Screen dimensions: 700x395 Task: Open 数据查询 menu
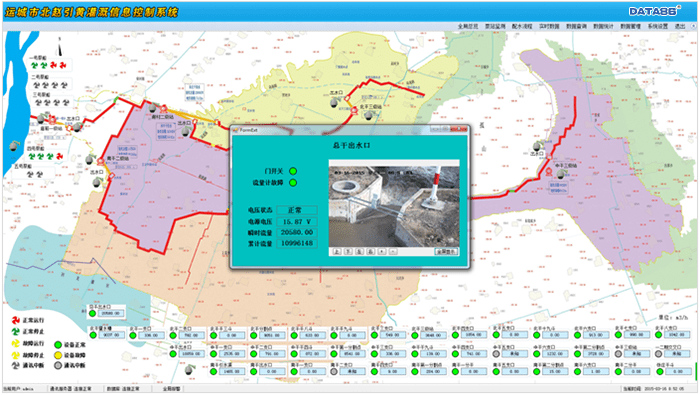(576, 26)
